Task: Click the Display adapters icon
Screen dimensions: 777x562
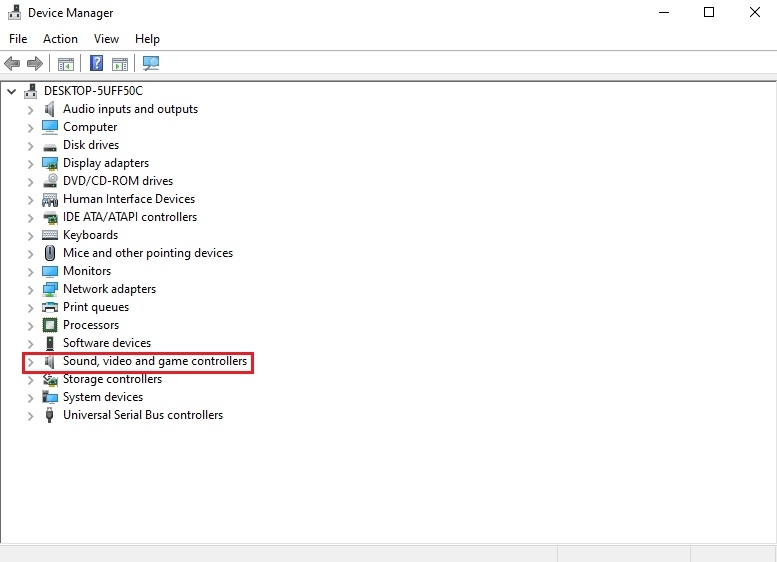Action: (50, 164)
